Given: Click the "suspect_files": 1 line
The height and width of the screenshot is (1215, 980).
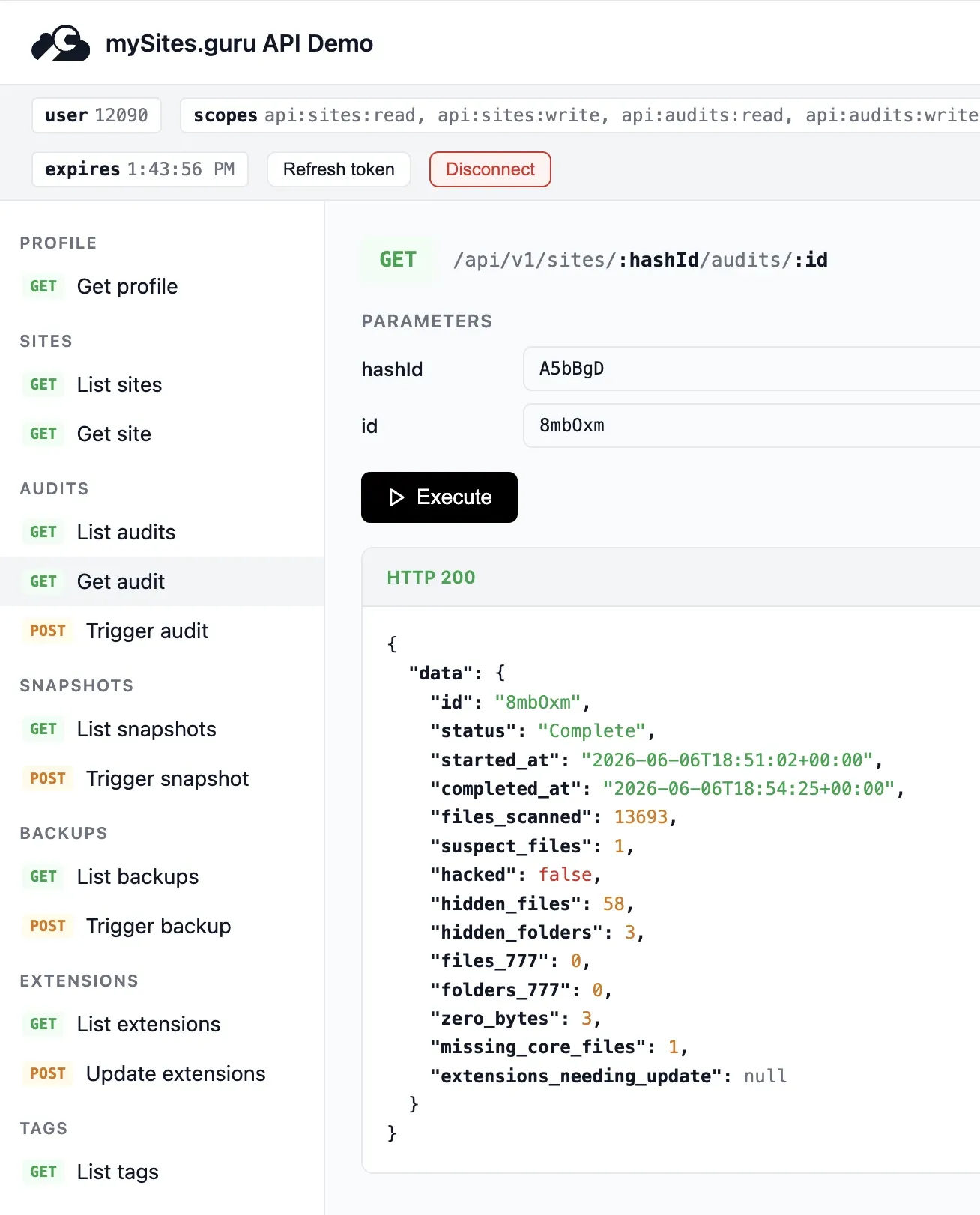Looking at the screenshot, I should coord(532,846).
